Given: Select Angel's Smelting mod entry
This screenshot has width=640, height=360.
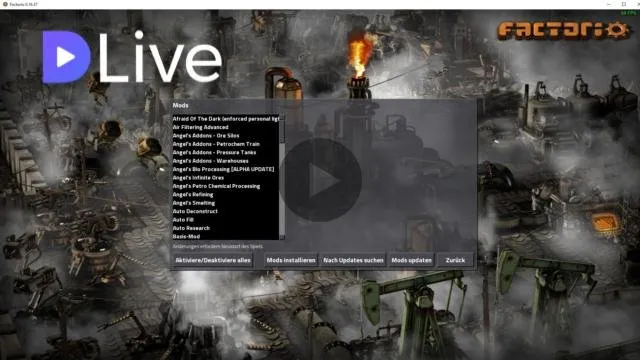Looking at the screenshot, I should 226,203.
